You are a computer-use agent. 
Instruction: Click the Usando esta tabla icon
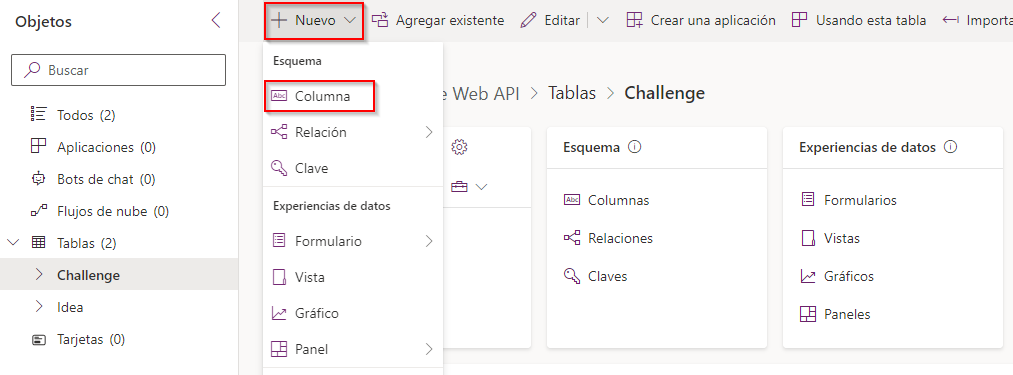(800, 20)
